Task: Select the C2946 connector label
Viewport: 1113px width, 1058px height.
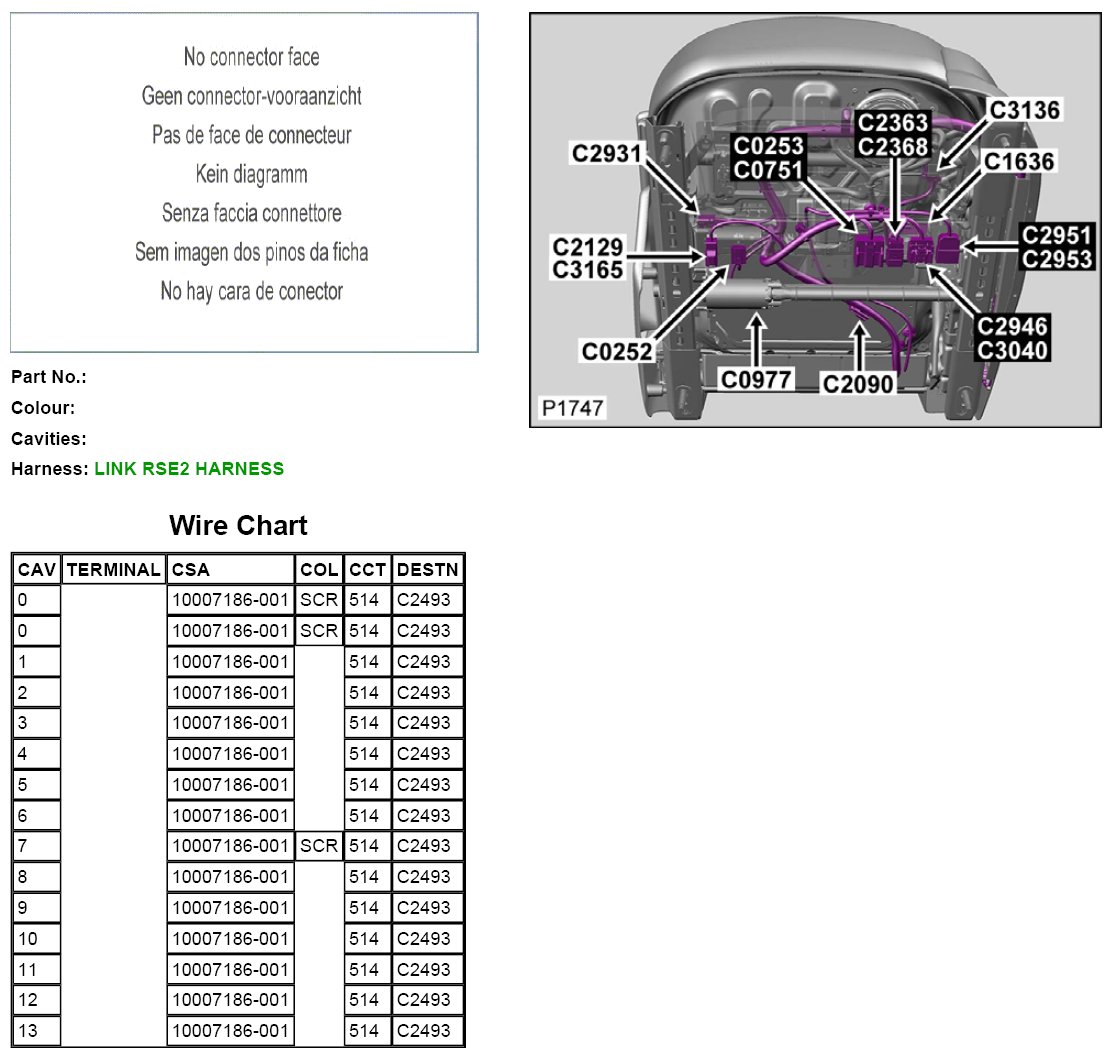Action: click(x=1012, y=326)
